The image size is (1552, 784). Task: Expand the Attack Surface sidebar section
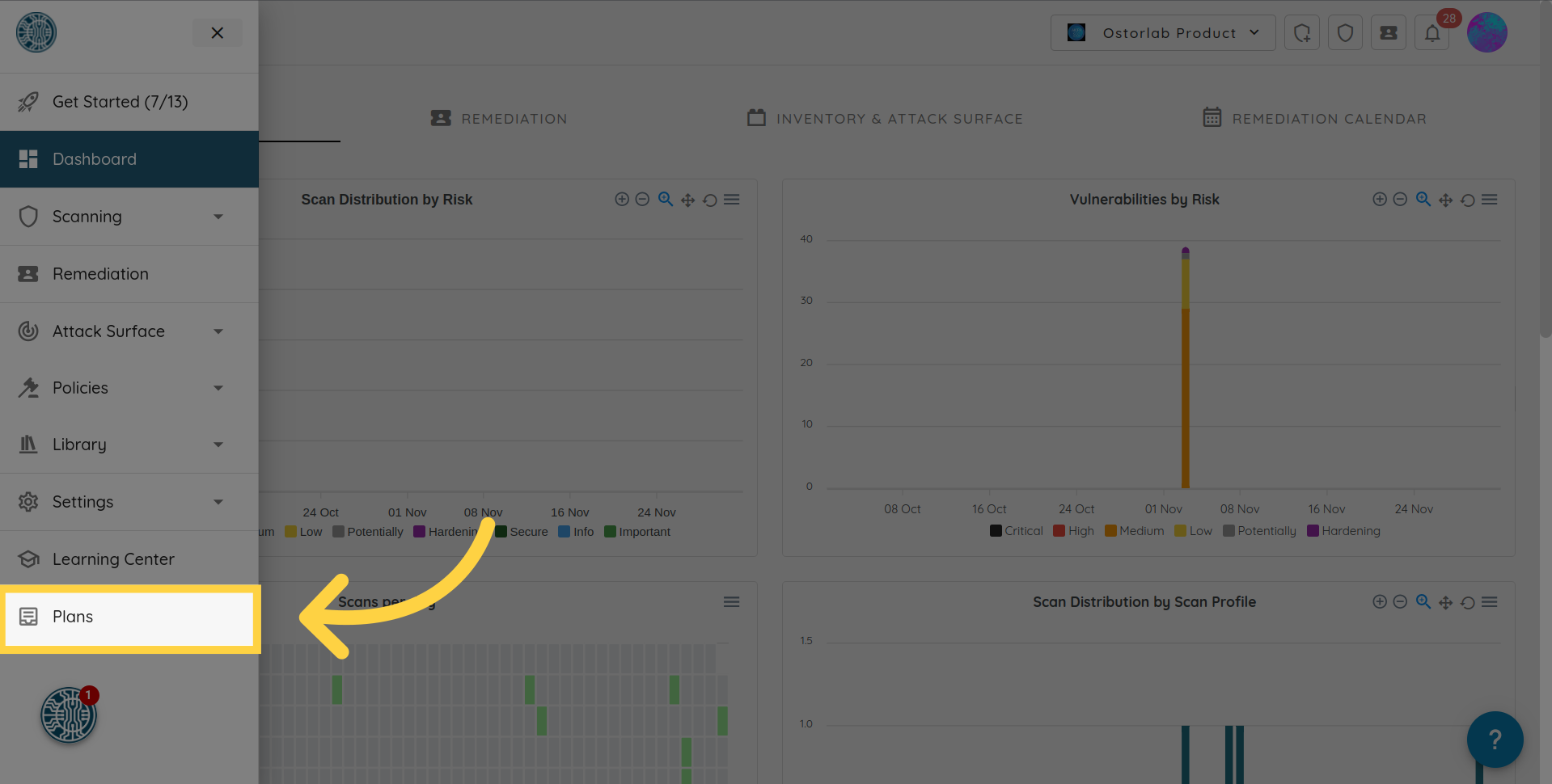[x=121, y=331]
